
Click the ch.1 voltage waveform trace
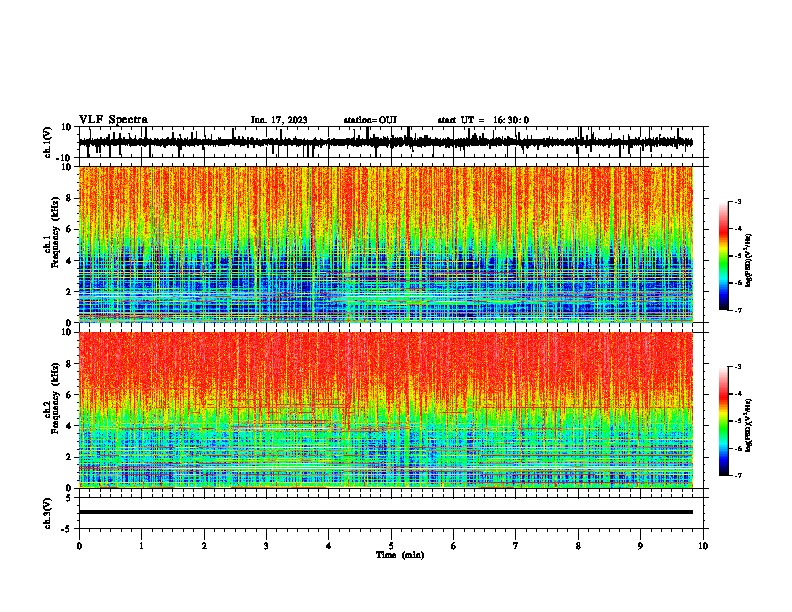[x=385, y=142]
